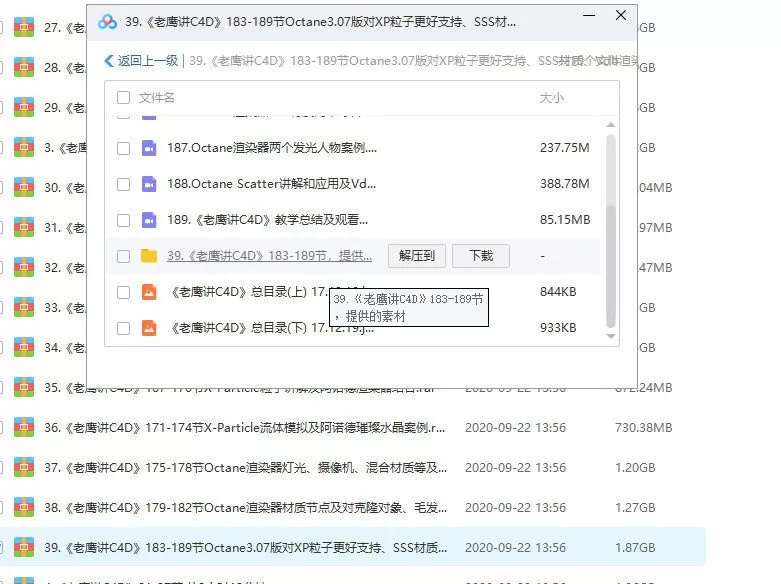This screenshot has width=781, height=584.
Task: Tick the select-all checkbox beside 文件名
Action: [x=123, y=98]
